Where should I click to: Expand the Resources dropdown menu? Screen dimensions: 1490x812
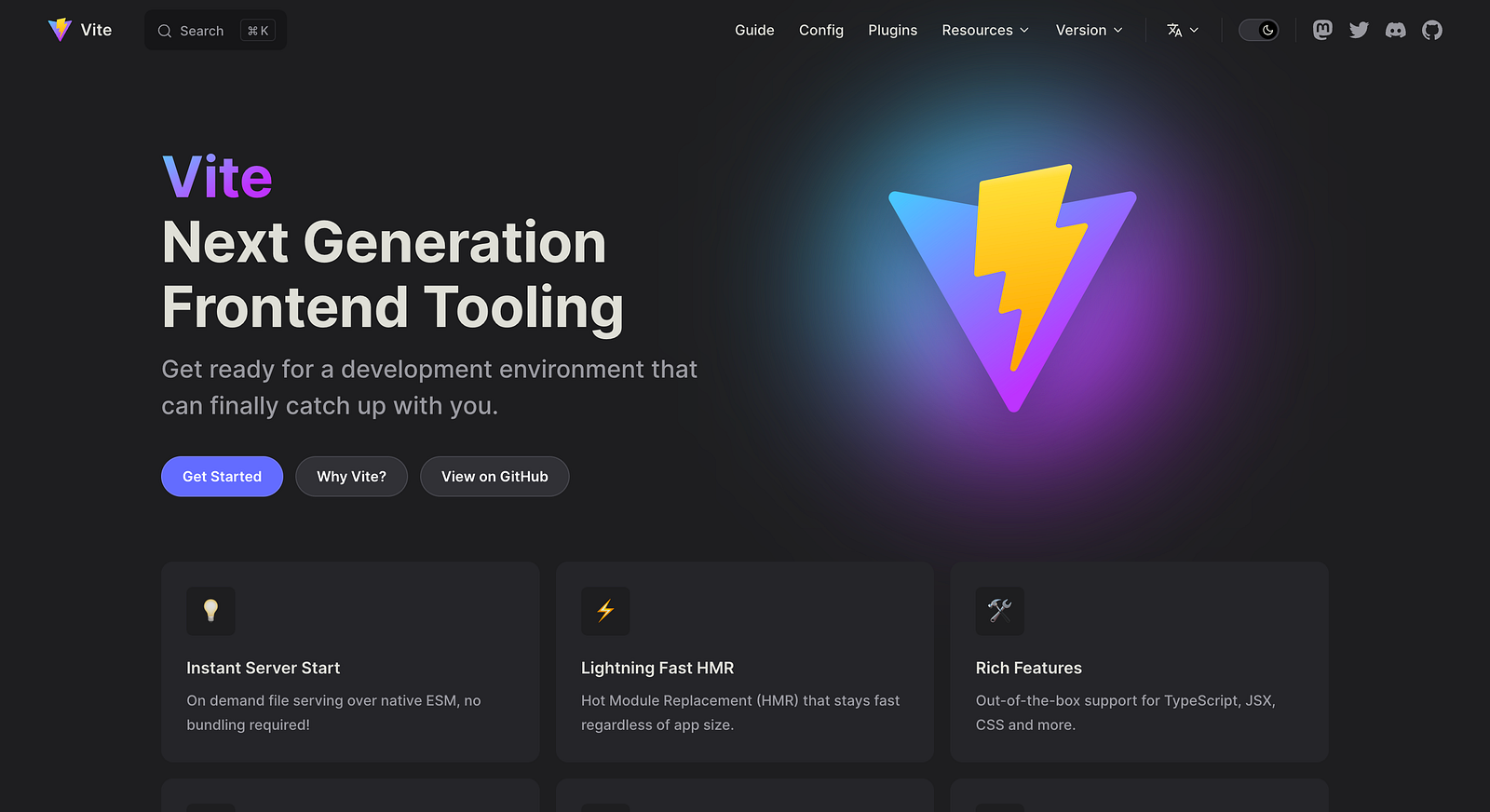[x=985, y=30]
